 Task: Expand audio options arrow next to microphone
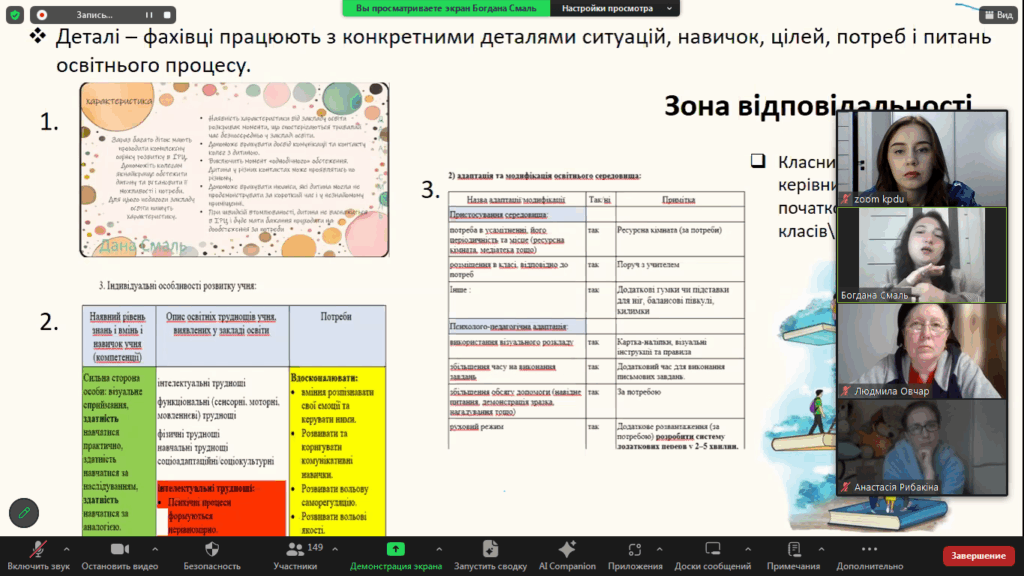click(67, 549)
